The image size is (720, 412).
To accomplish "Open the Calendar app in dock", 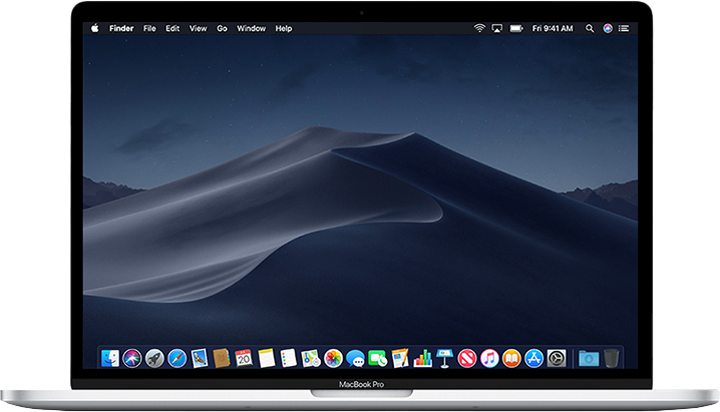I will [244, 357].
